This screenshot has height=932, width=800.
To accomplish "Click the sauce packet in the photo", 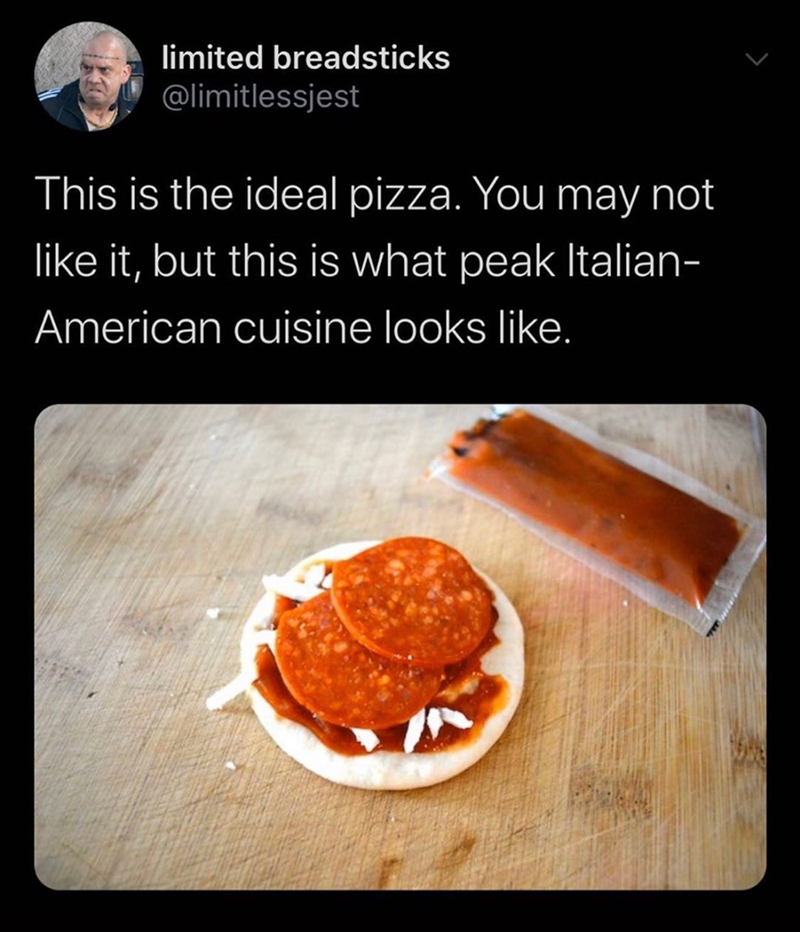I will 600,508.
